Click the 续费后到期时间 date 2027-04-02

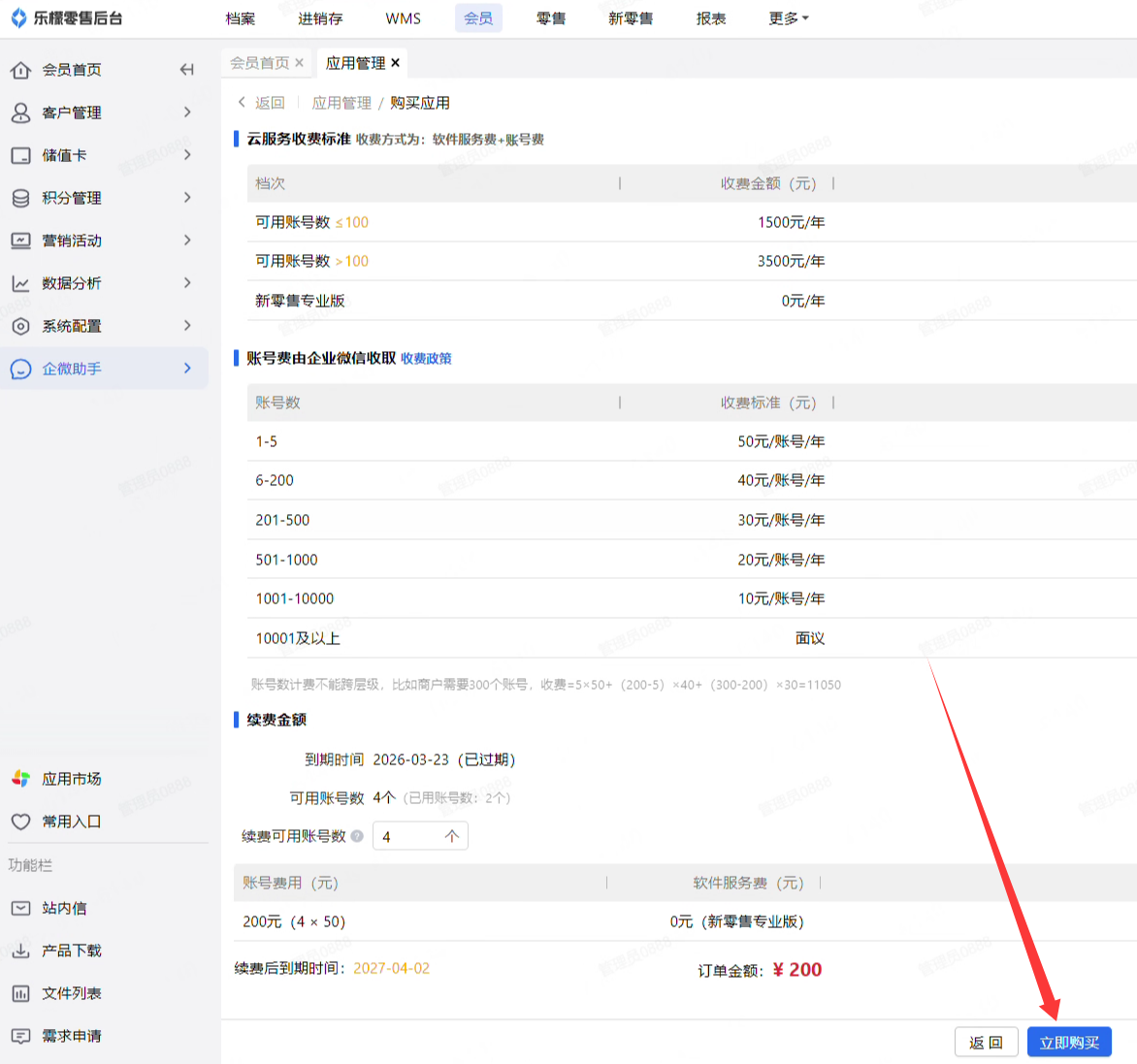point(392,968)
